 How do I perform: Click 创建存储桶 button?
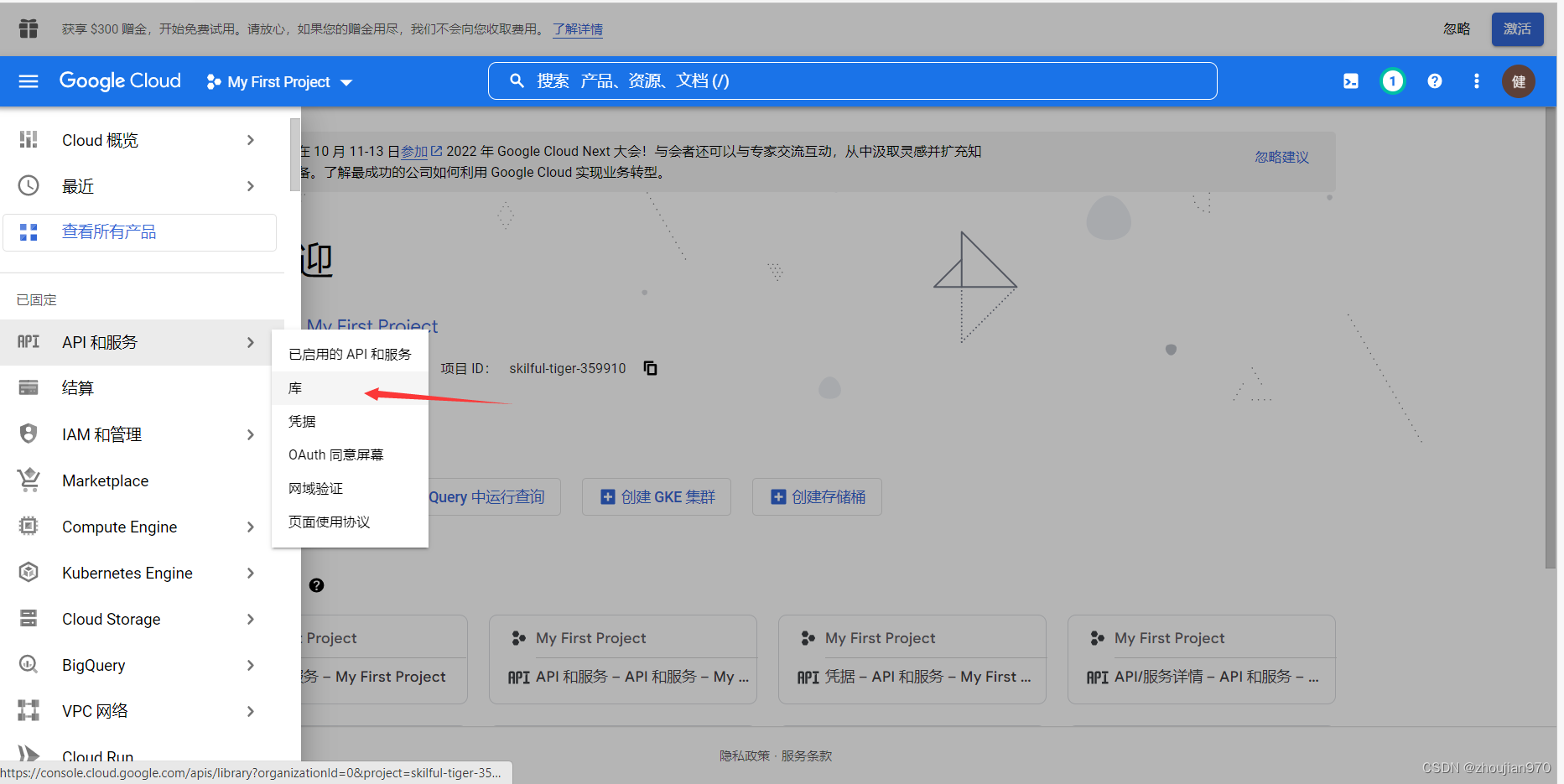coord(817,496)
